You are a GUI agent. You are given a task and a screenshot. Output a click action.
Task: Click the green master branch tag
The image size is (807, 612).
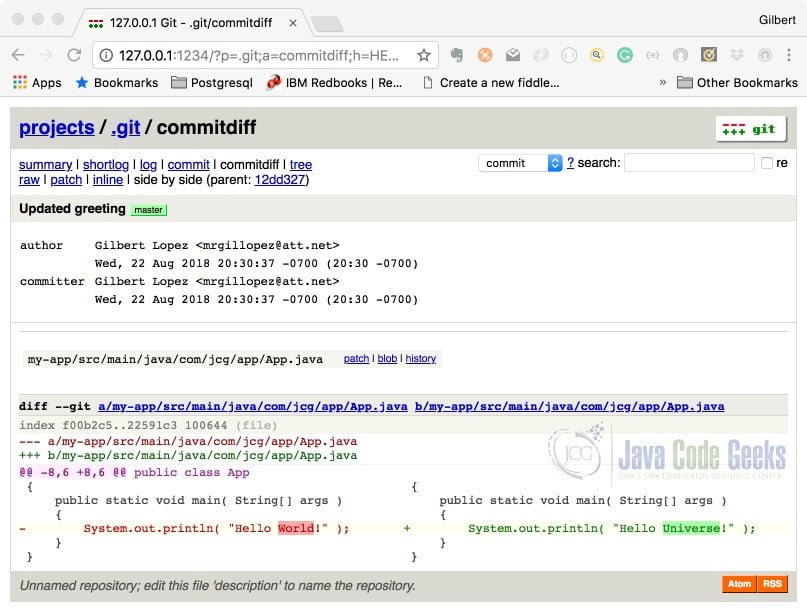148,210
